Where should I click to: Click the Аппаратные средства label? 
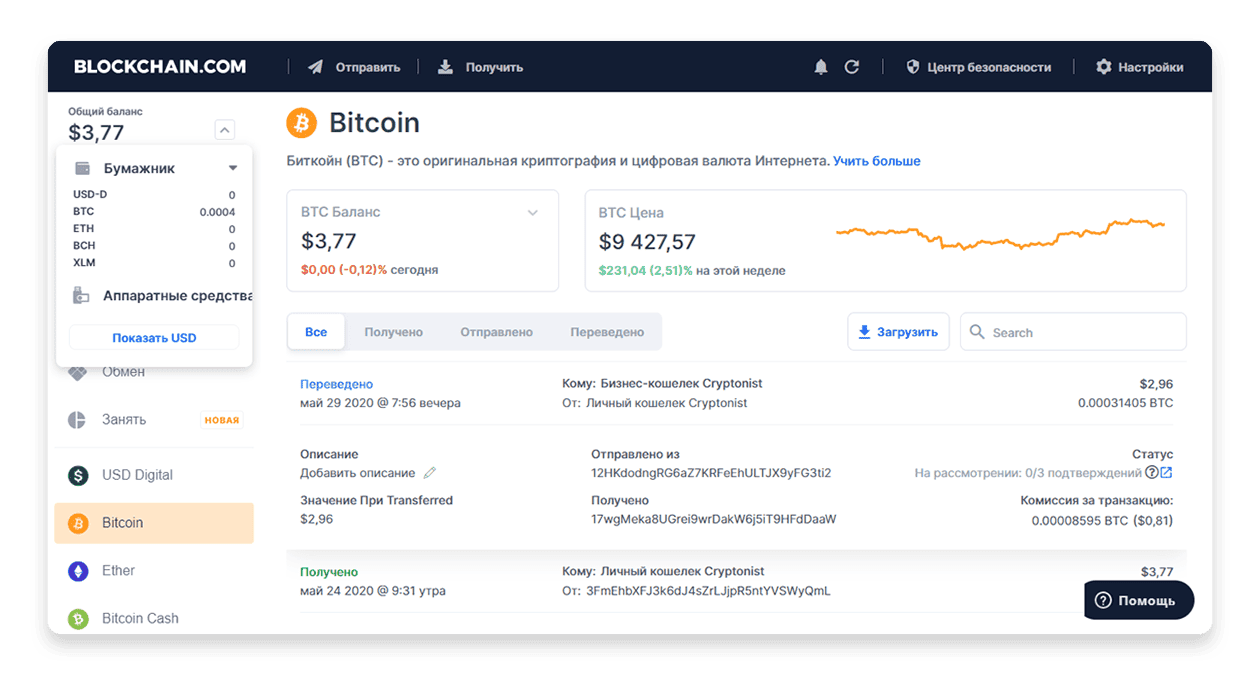tap(178, 296)
